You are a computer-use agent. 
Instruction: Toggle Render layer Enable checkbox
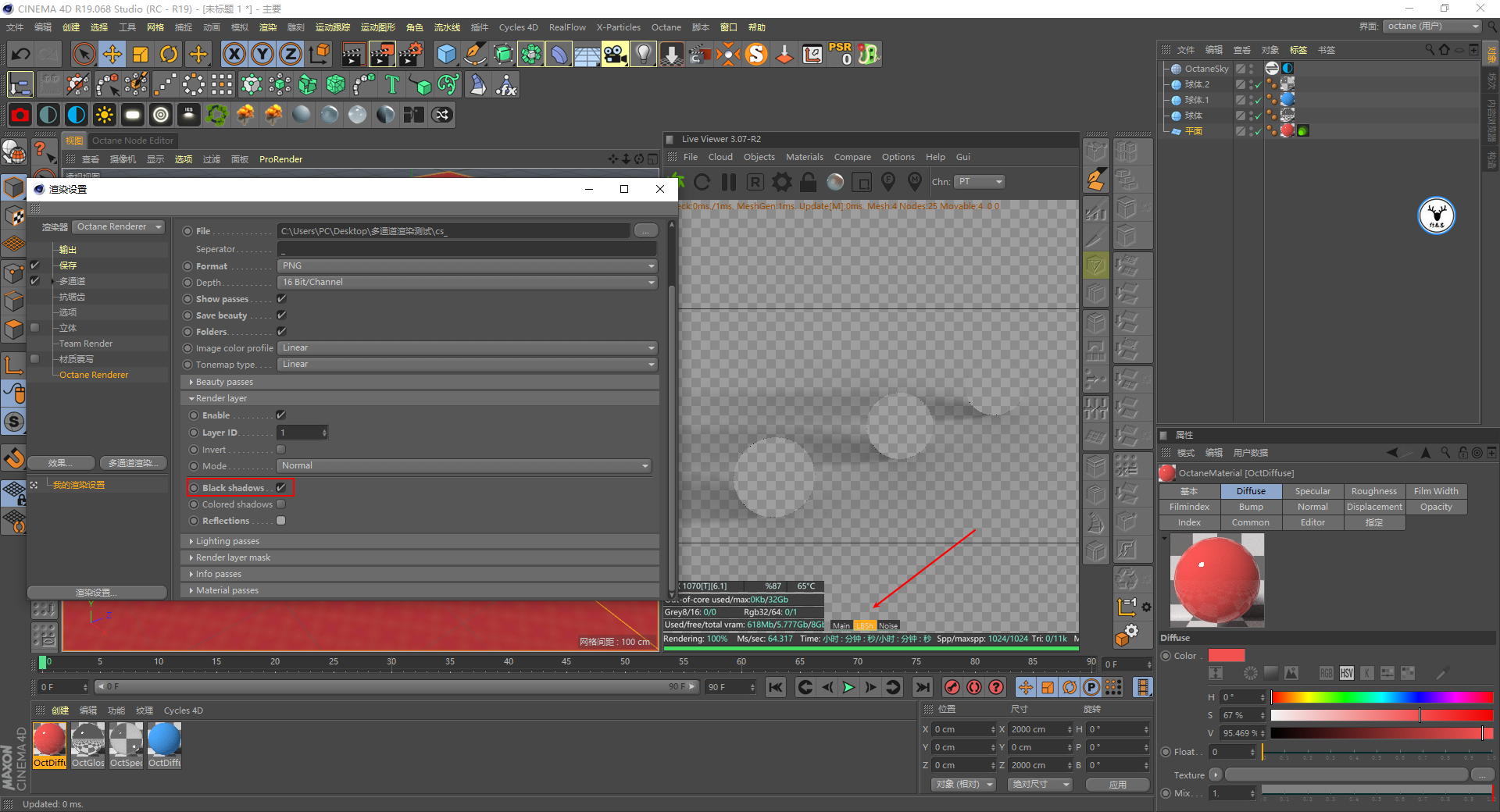pos(280,415)
